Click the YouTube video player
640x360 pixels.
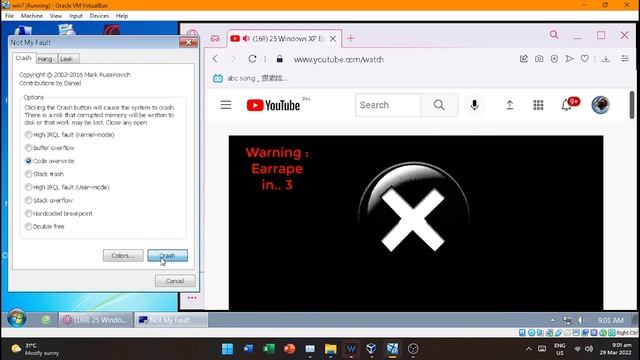click(416, 223)
